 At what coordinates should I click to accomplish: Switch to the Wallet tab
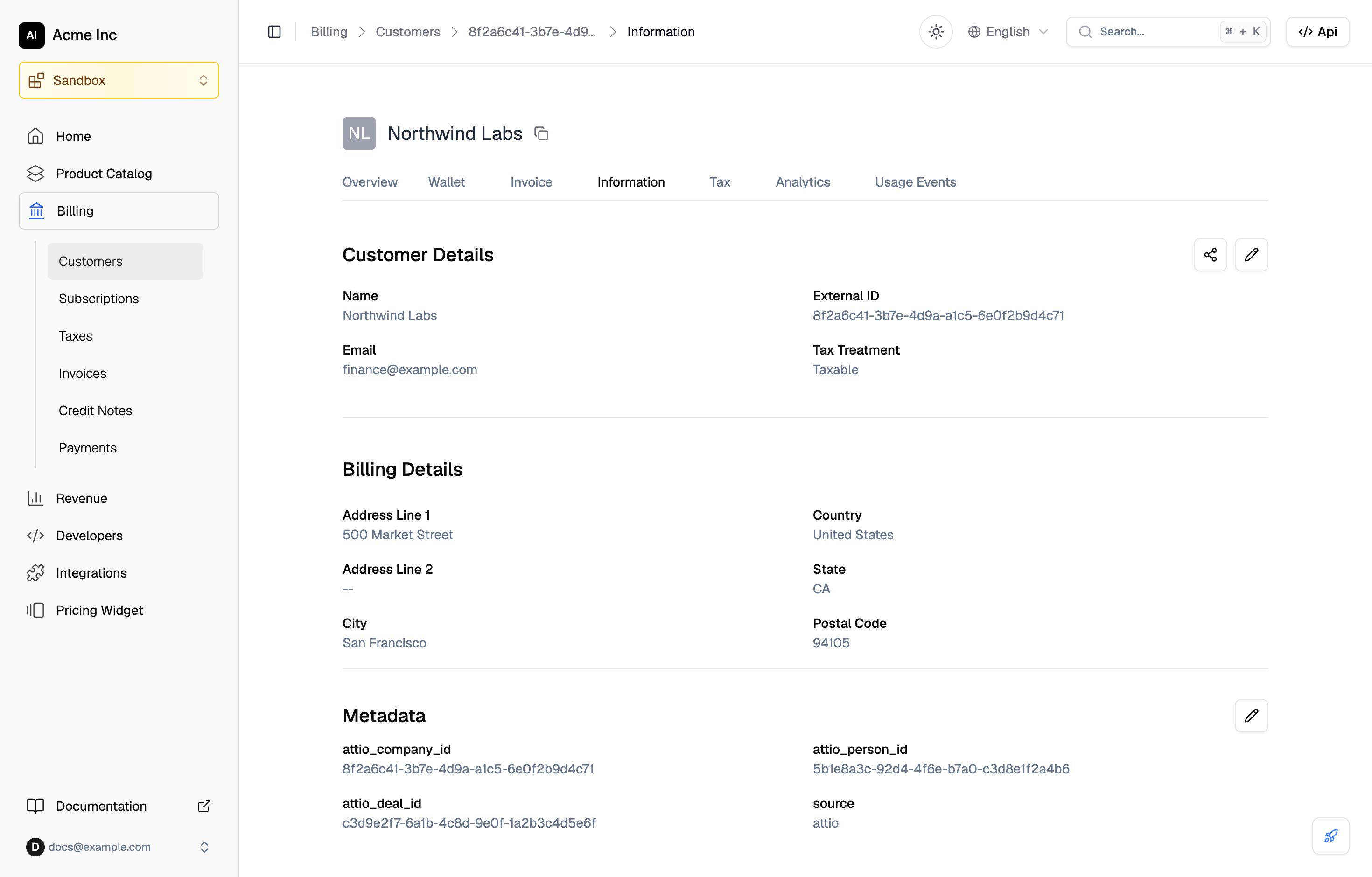[x=447, y=182]
